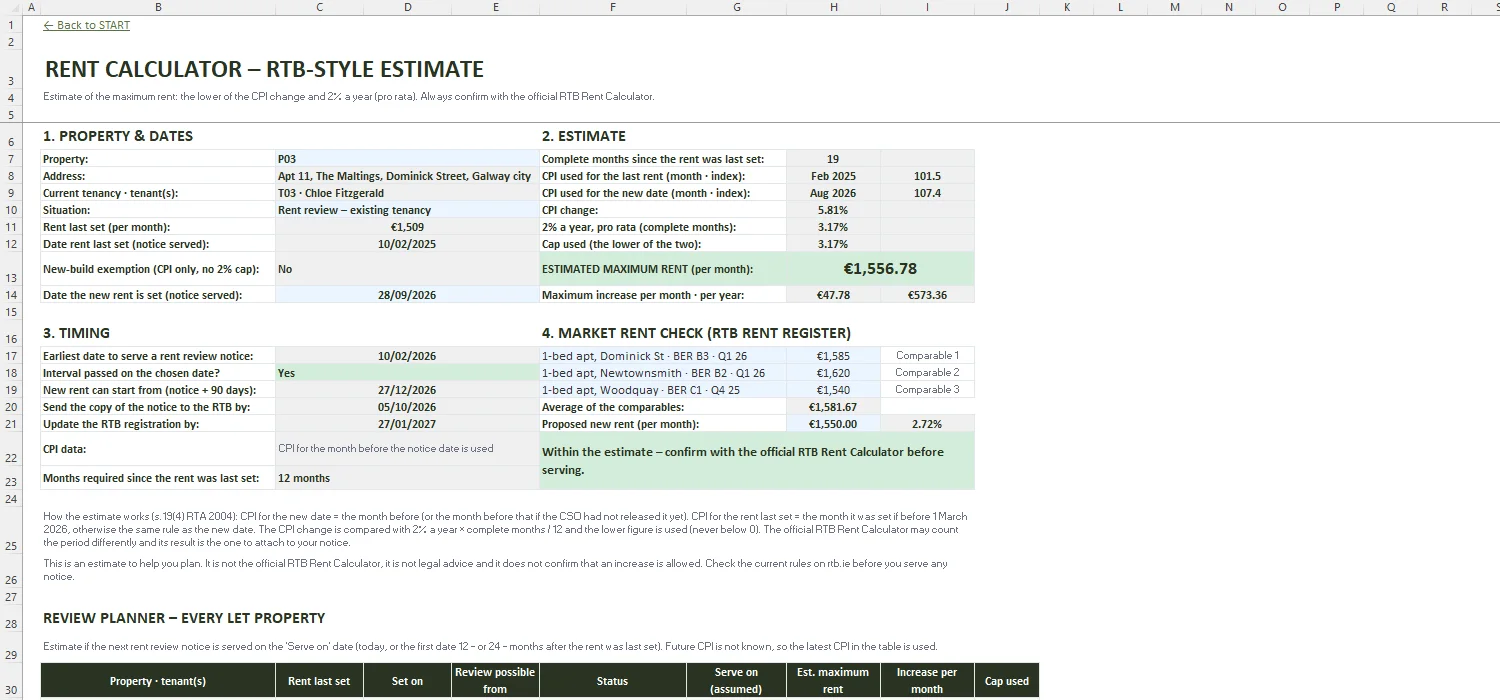Select the '1-bed apt, Newtownsmith' description cell
The height and width of the screenshot is (700, 1500).
pos(663,373)
